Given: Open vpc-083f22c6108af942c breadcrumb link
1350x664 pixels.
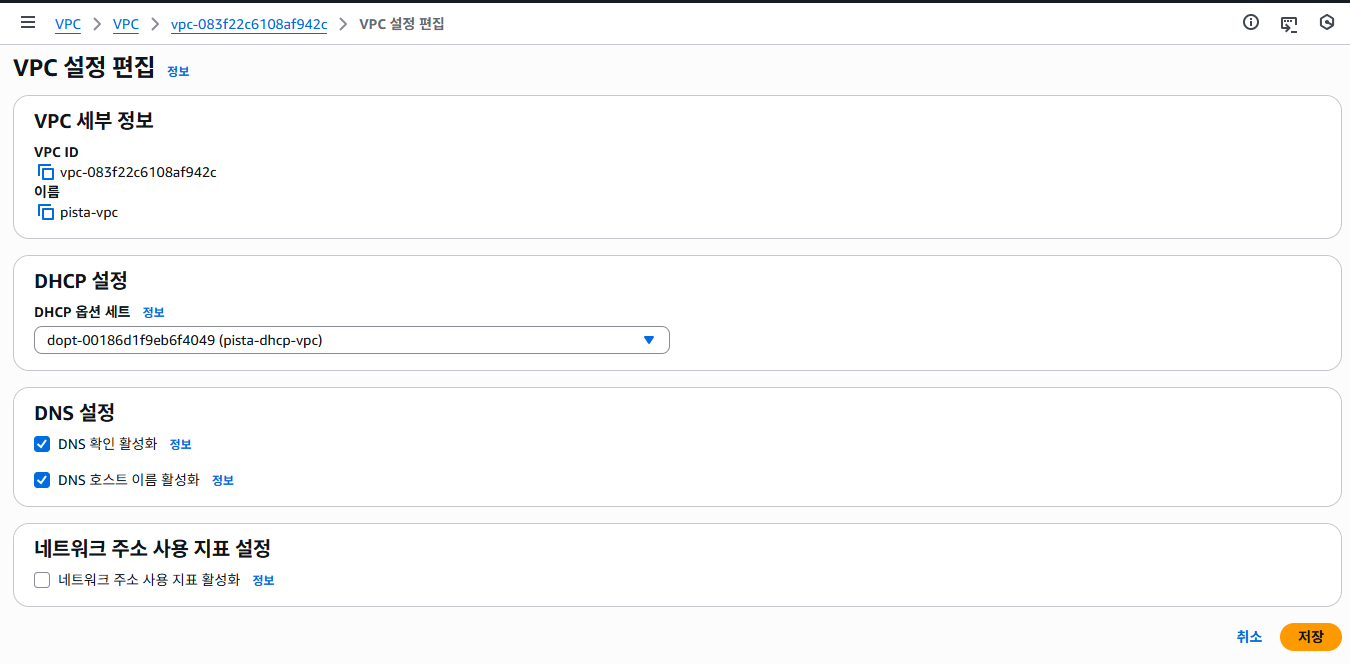Looking at the screenshot, I should pos(249,24).
